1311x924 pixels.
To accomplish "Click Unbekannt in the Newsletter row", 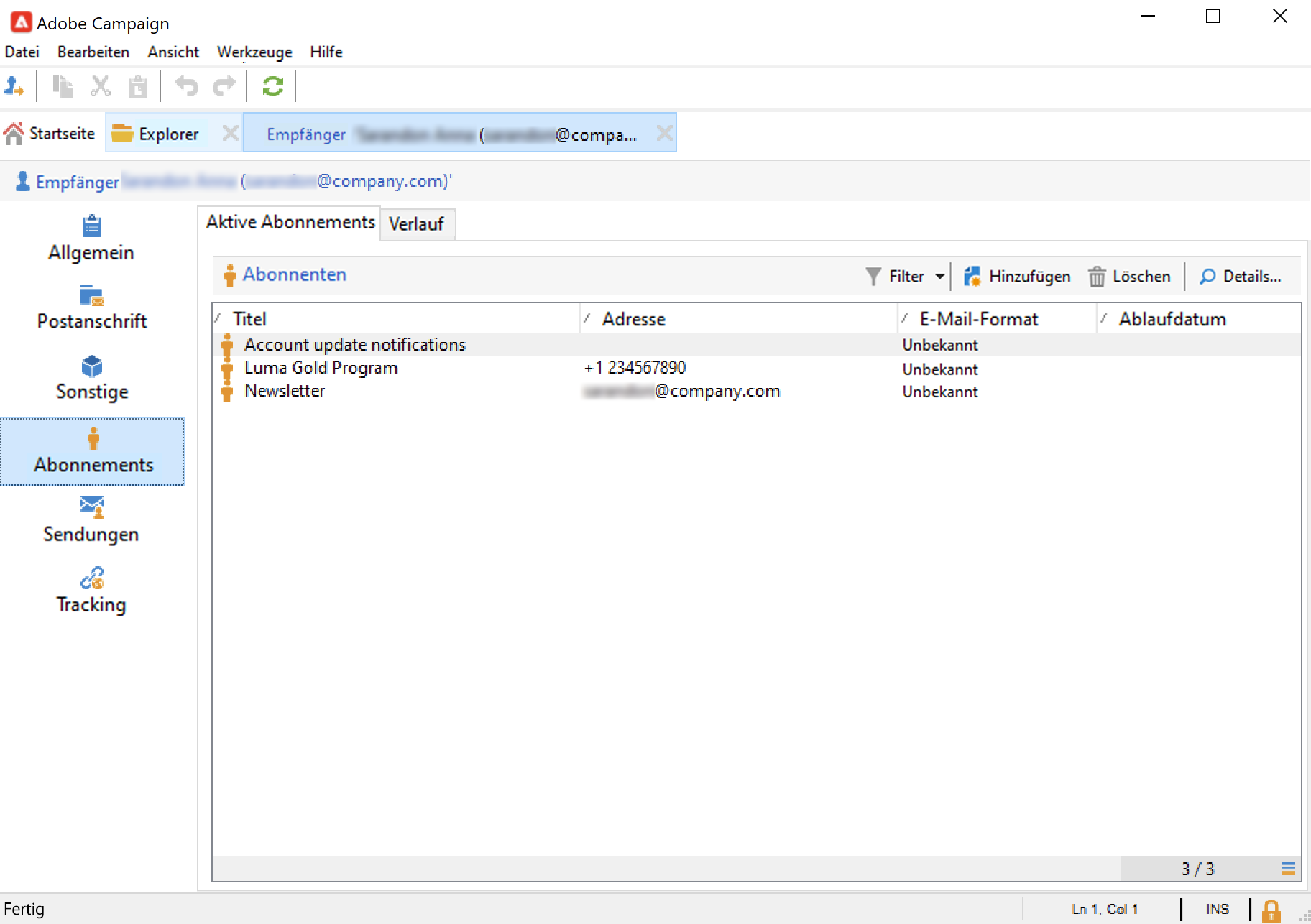I will pyautogui.click(x=940, y=392).
